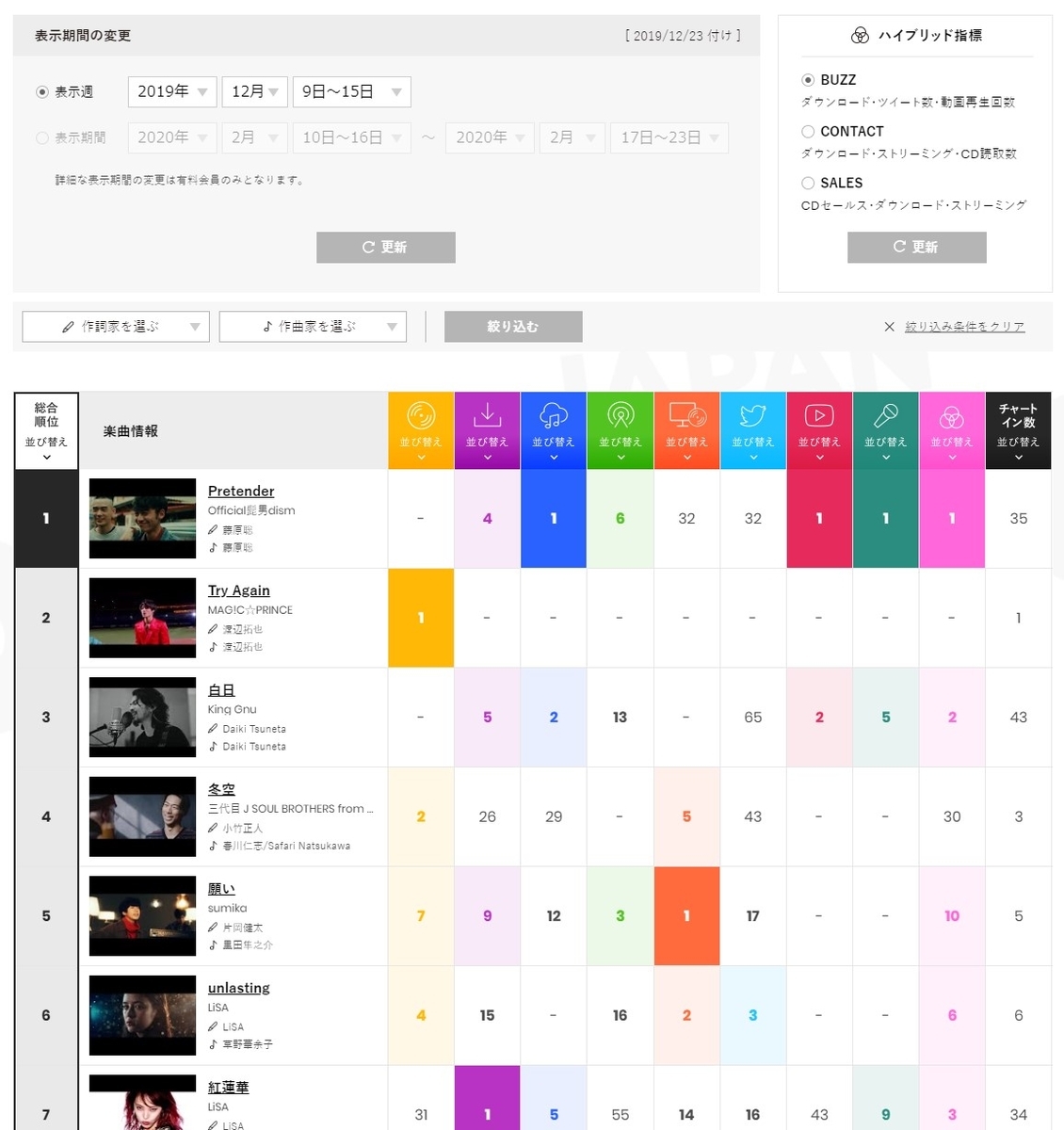The height and width of the screenshot is (1130, 1064).
Task: Click the X icon beside 絞り込み条件をクリア
Action: click(x=889, y=327)
